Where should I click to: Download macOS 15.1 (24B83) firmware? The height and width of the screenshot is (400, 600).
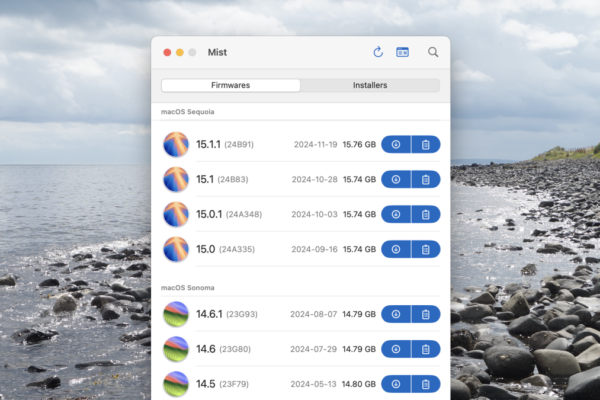point(396,179)
